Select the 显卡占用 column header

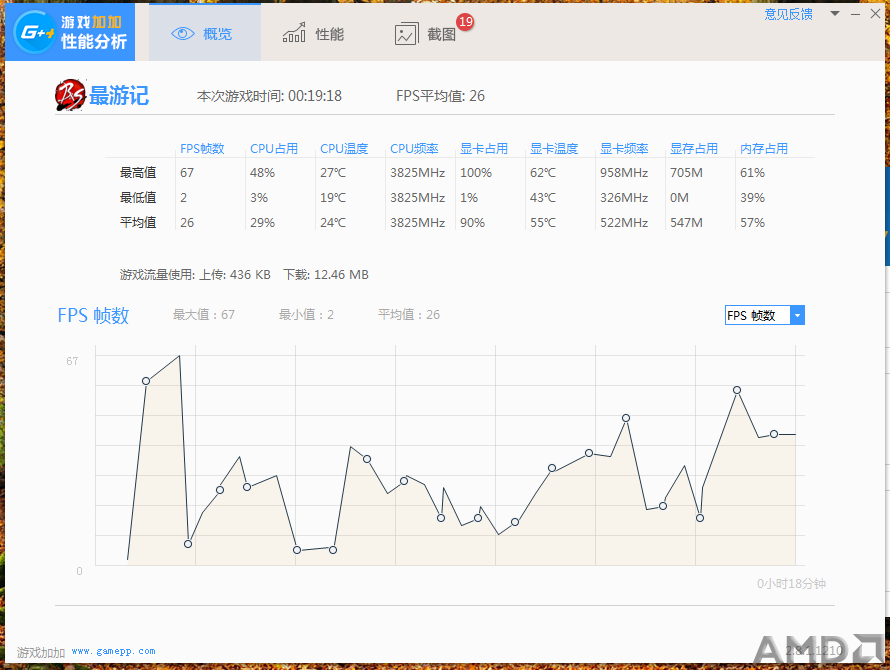point(484,149)
